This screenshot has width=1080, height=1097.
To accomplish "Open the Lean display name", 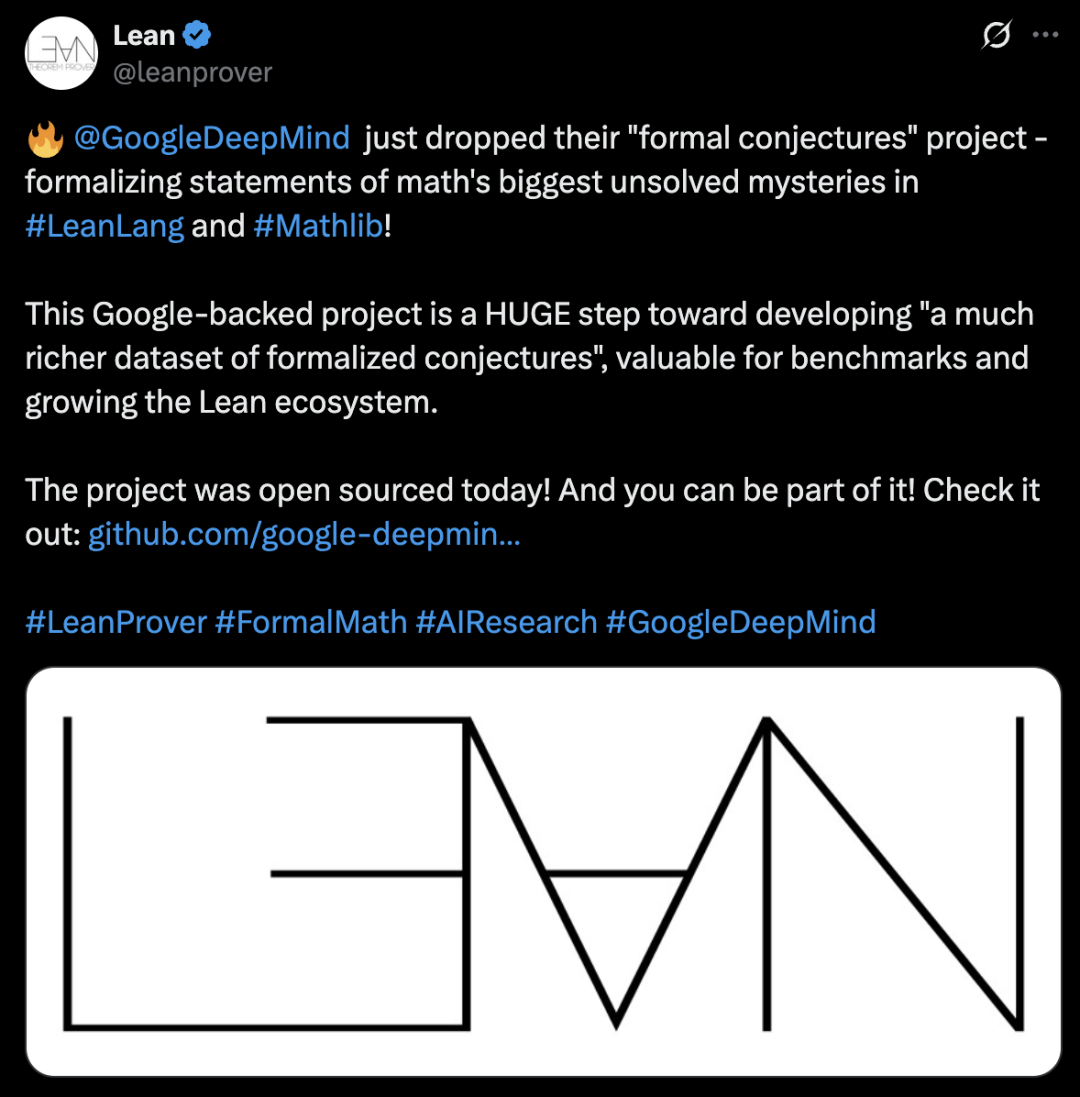I will pyautogui.click(x=144, y=35).
